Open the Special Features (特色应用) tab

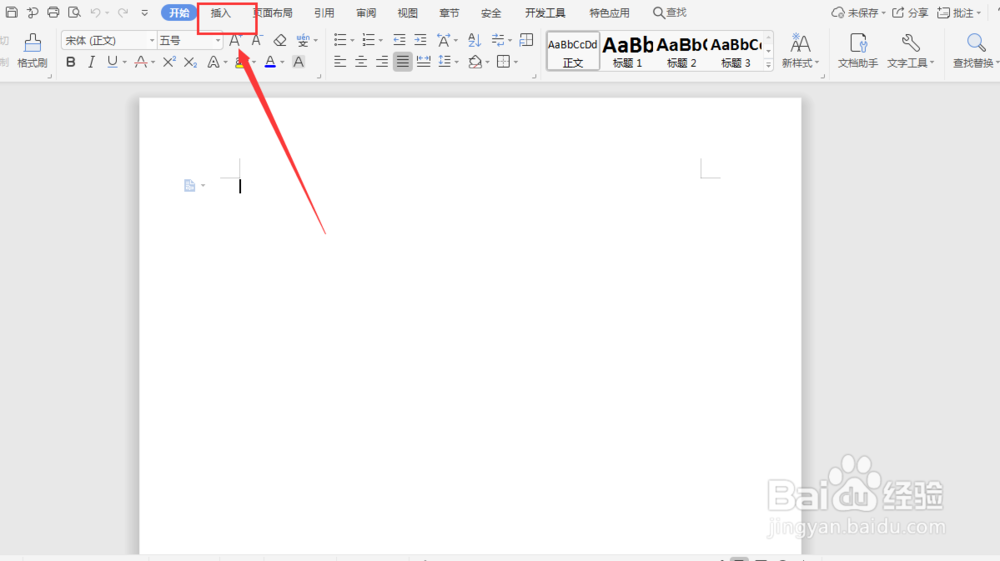(x=609, y=12)
